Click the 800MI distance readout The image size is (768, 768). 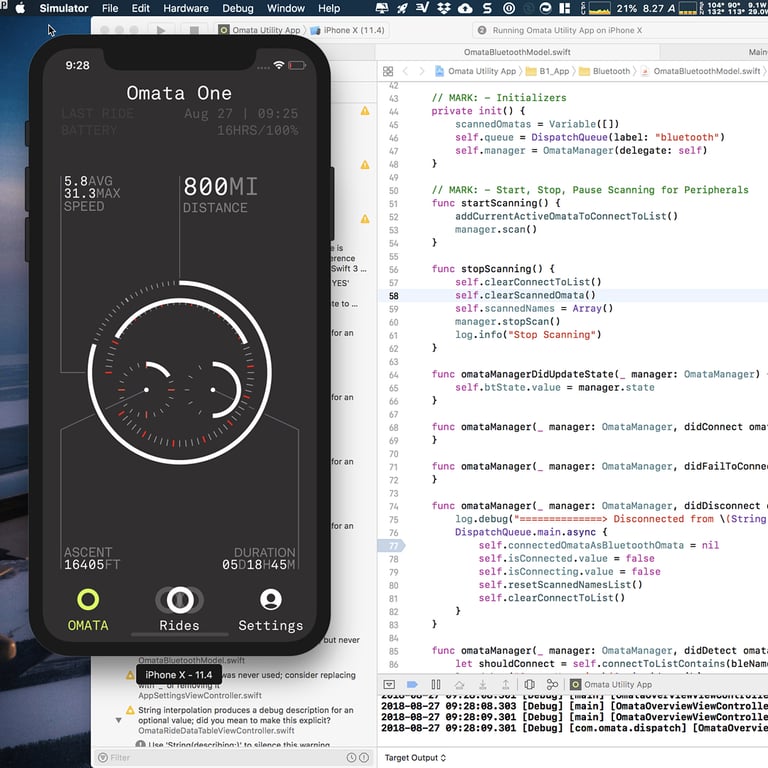tap(220, 187)
